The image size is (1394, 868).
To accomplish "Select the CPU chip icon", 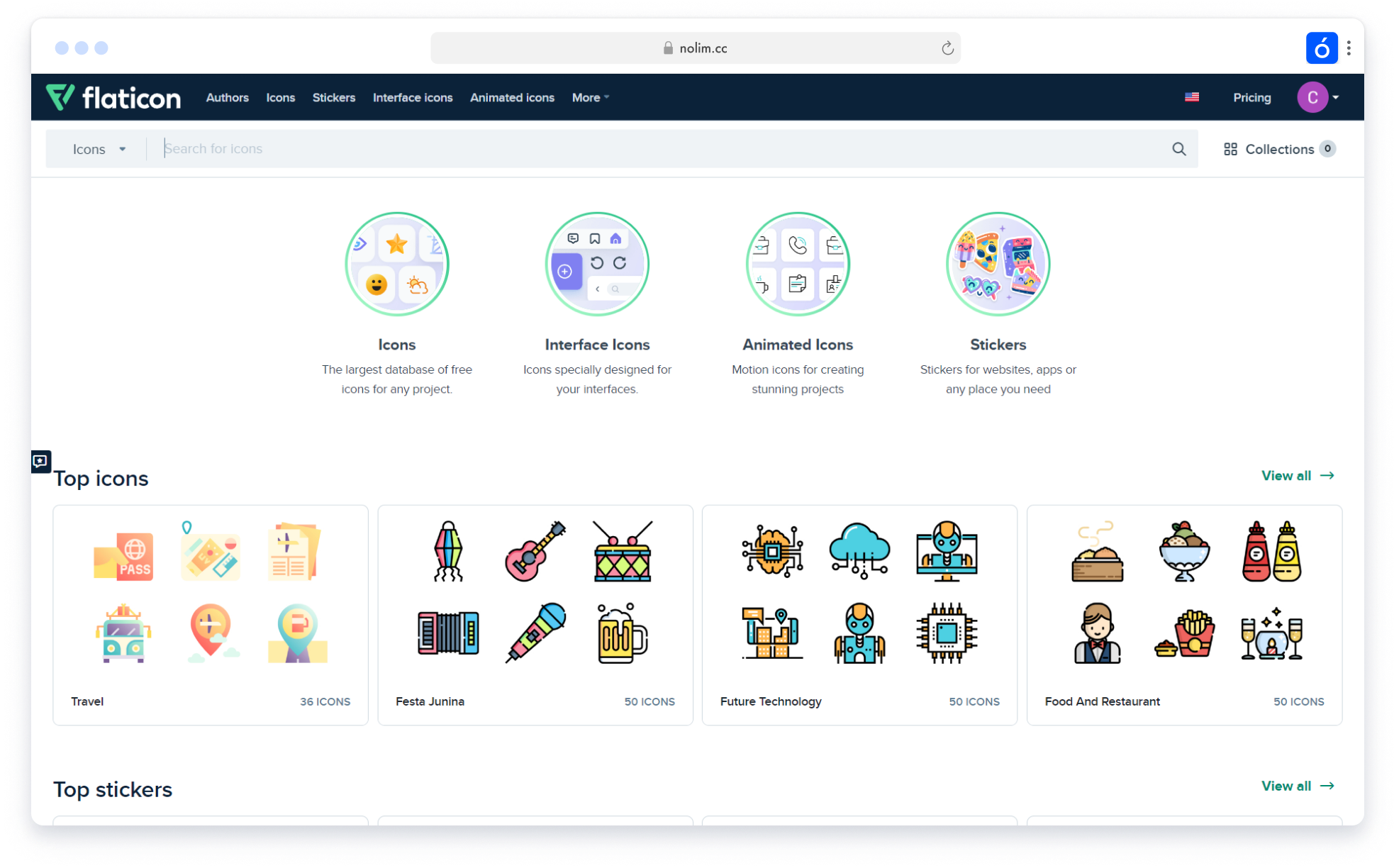I will (x=947, y=633).
